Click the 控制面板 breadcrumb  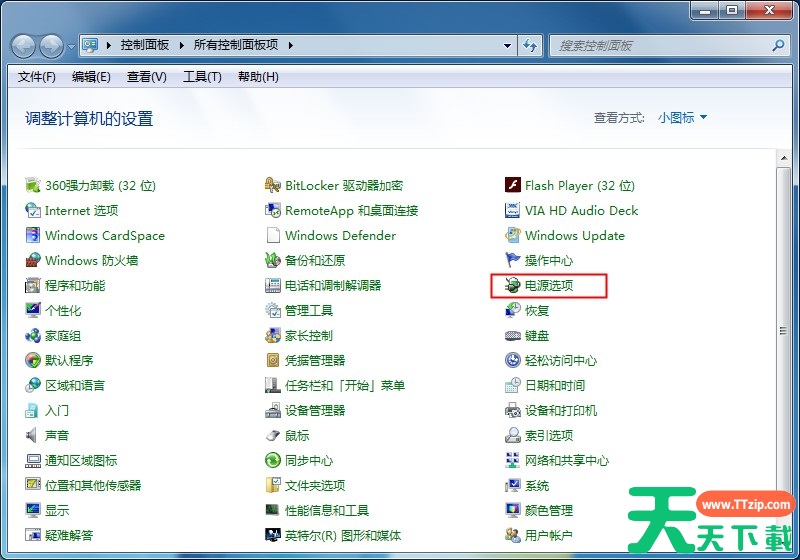(145, 45)
